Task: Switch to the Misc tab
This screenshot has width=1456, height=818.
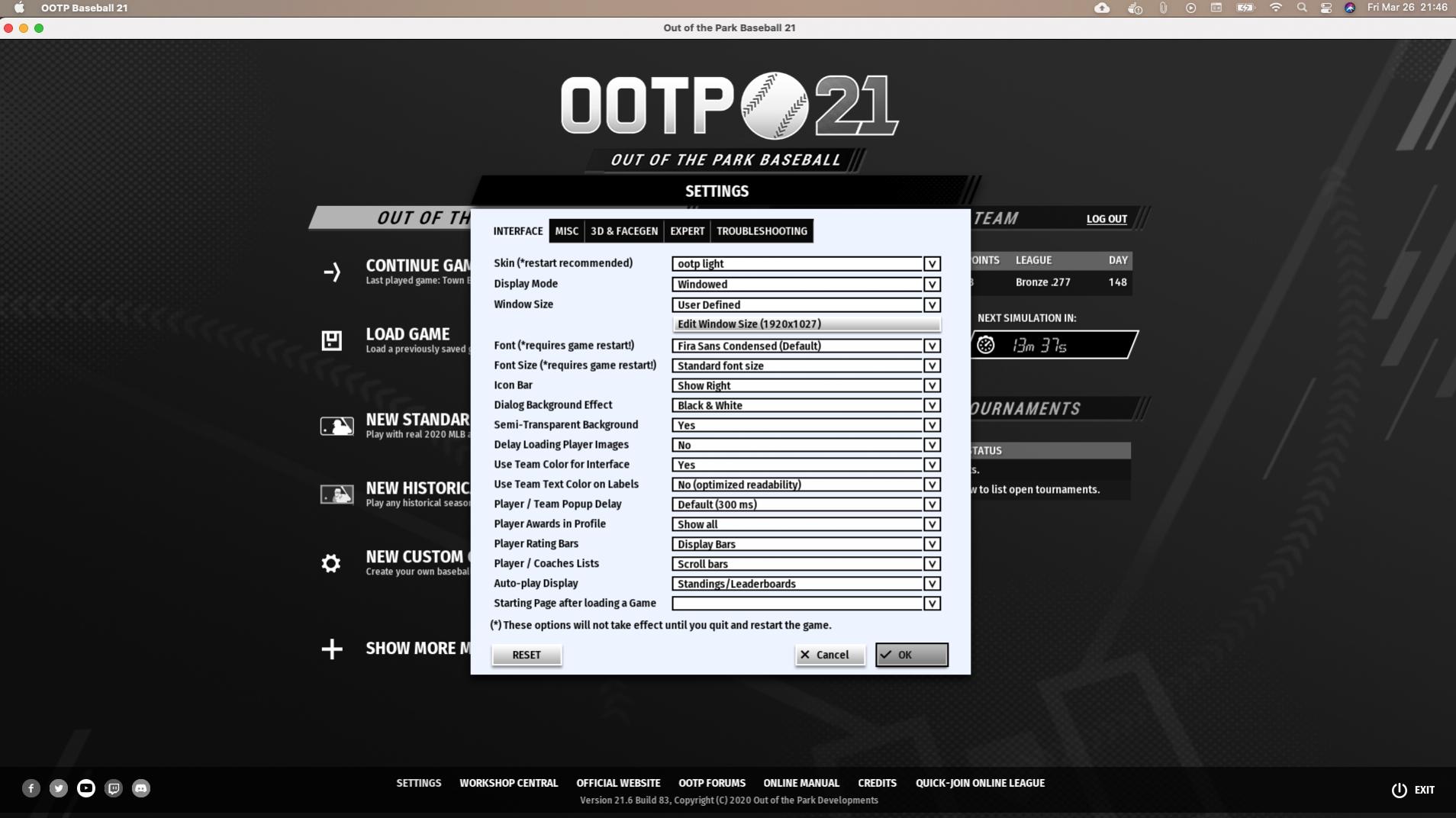Action: click(567, 231)
